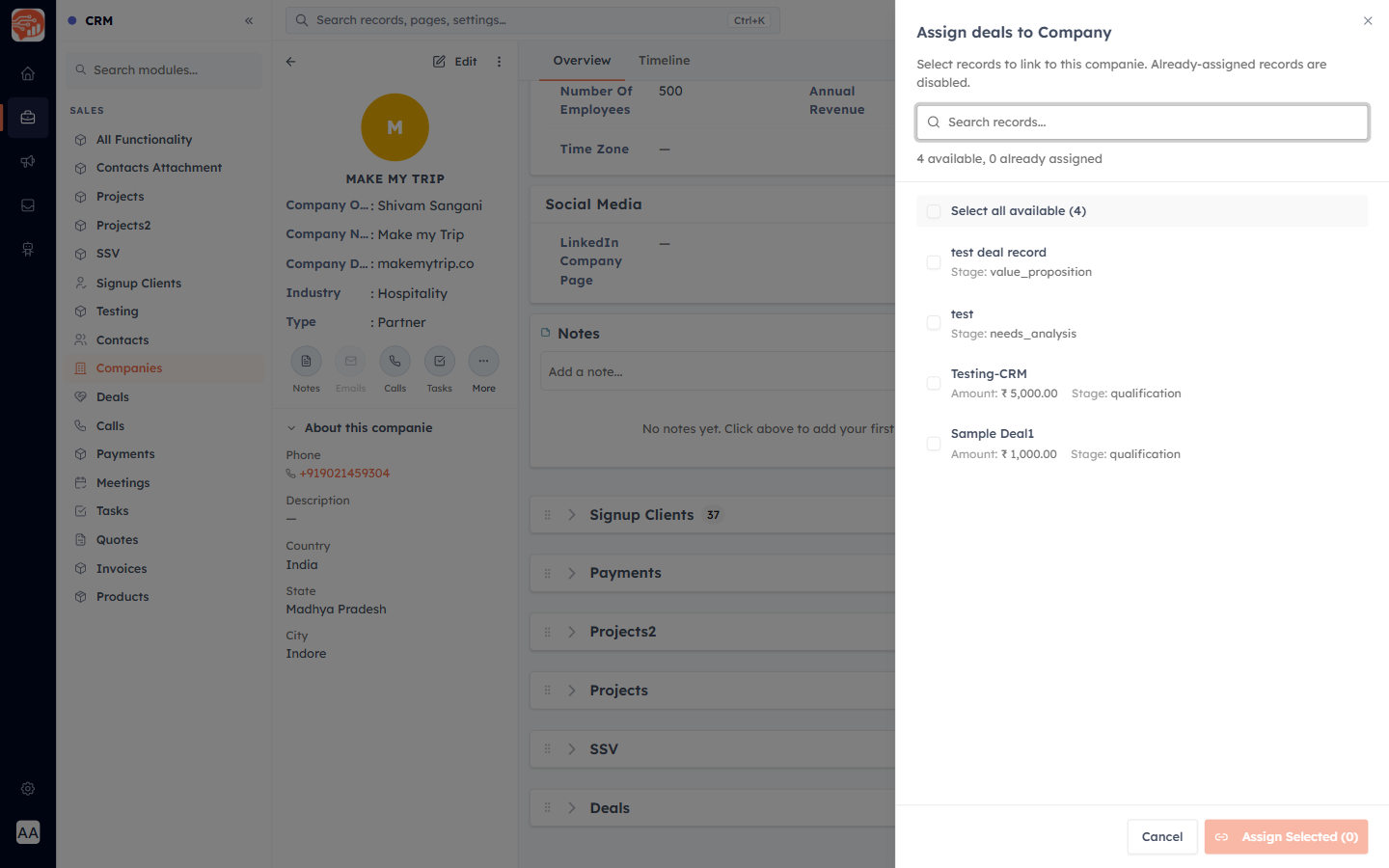Image resolution: width=1389 pixels, height=868 pixels.
Task: Open the Home icon in left rail
Action: (28, 73)
